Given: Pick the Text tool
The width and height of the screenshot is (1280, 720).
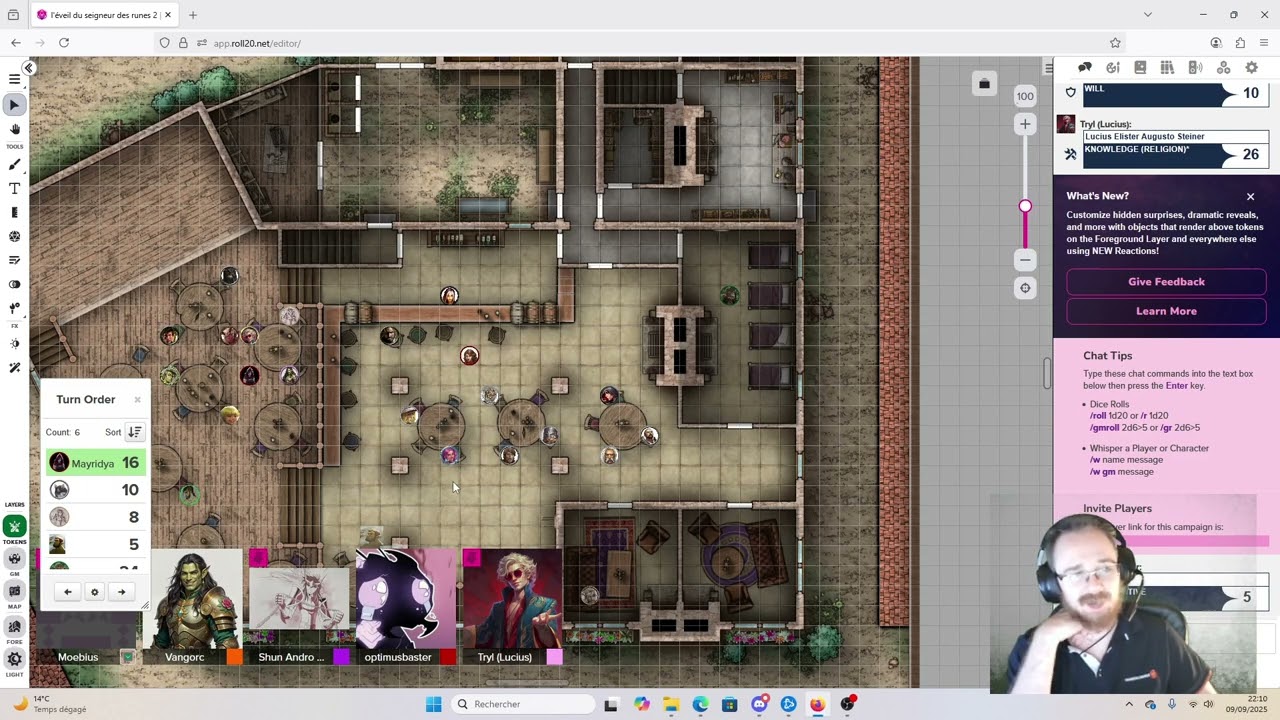Looking at the screenshot, I should 14,189.
